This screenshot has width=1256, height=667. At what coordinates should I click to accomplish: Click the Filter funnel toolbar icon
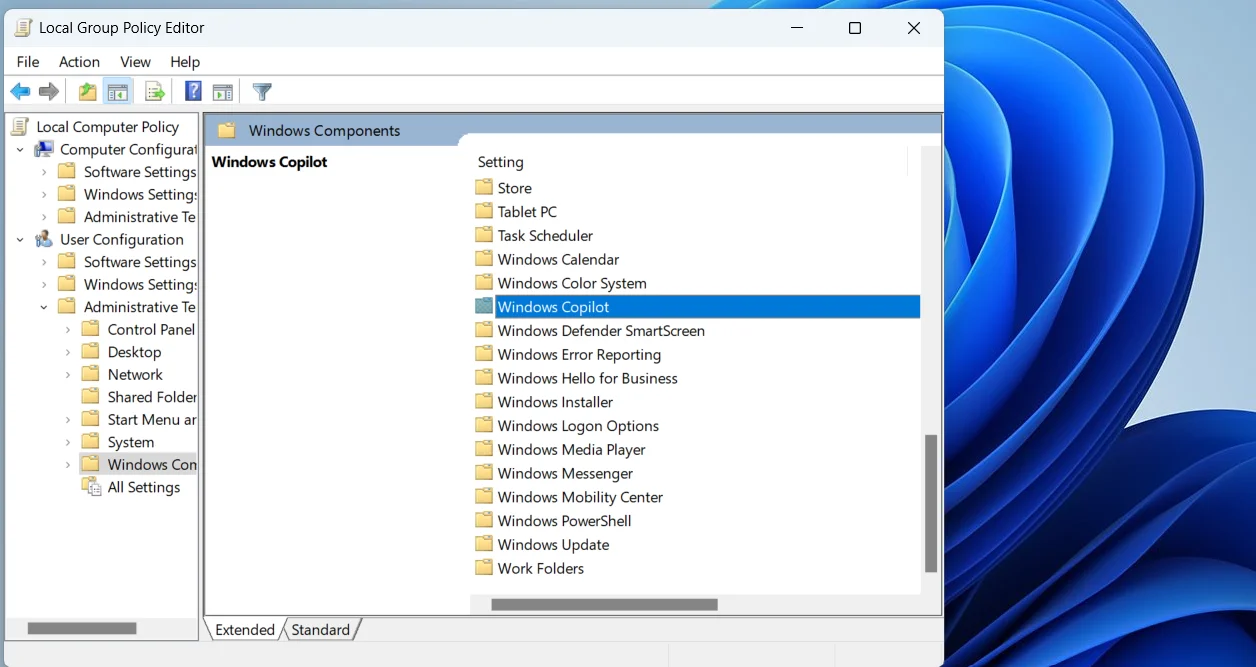(x=262, y=92)
